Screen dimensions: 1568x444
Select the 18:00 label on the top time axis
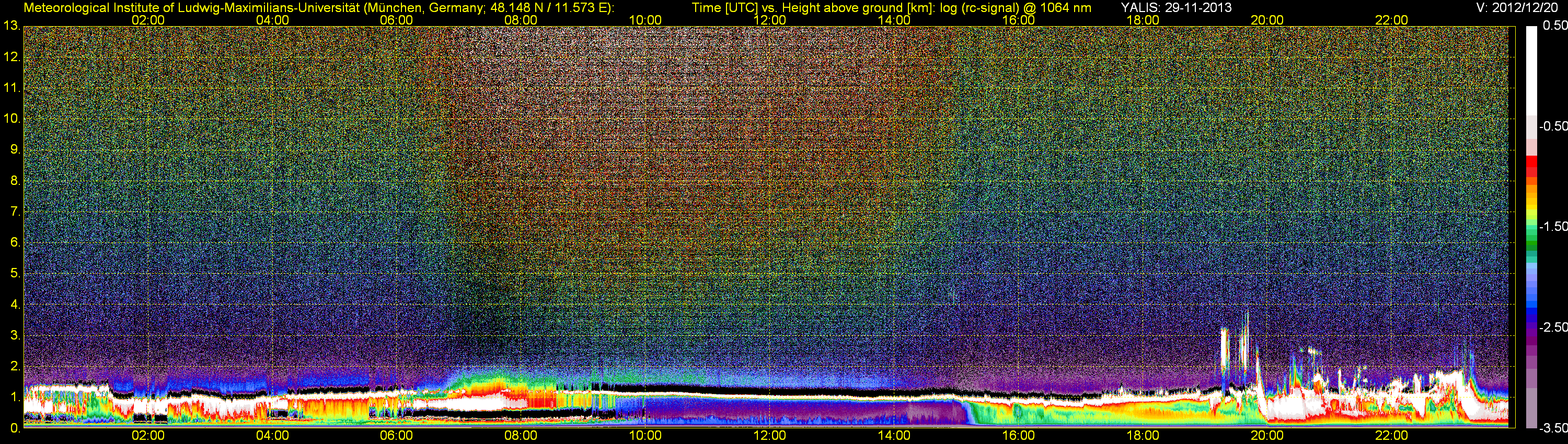[x=1143, y=20]
